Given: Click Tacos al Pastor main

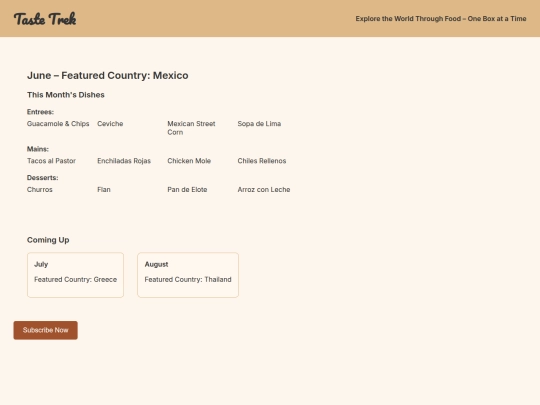Looking at the screenshot, I should tap(51, 161).
